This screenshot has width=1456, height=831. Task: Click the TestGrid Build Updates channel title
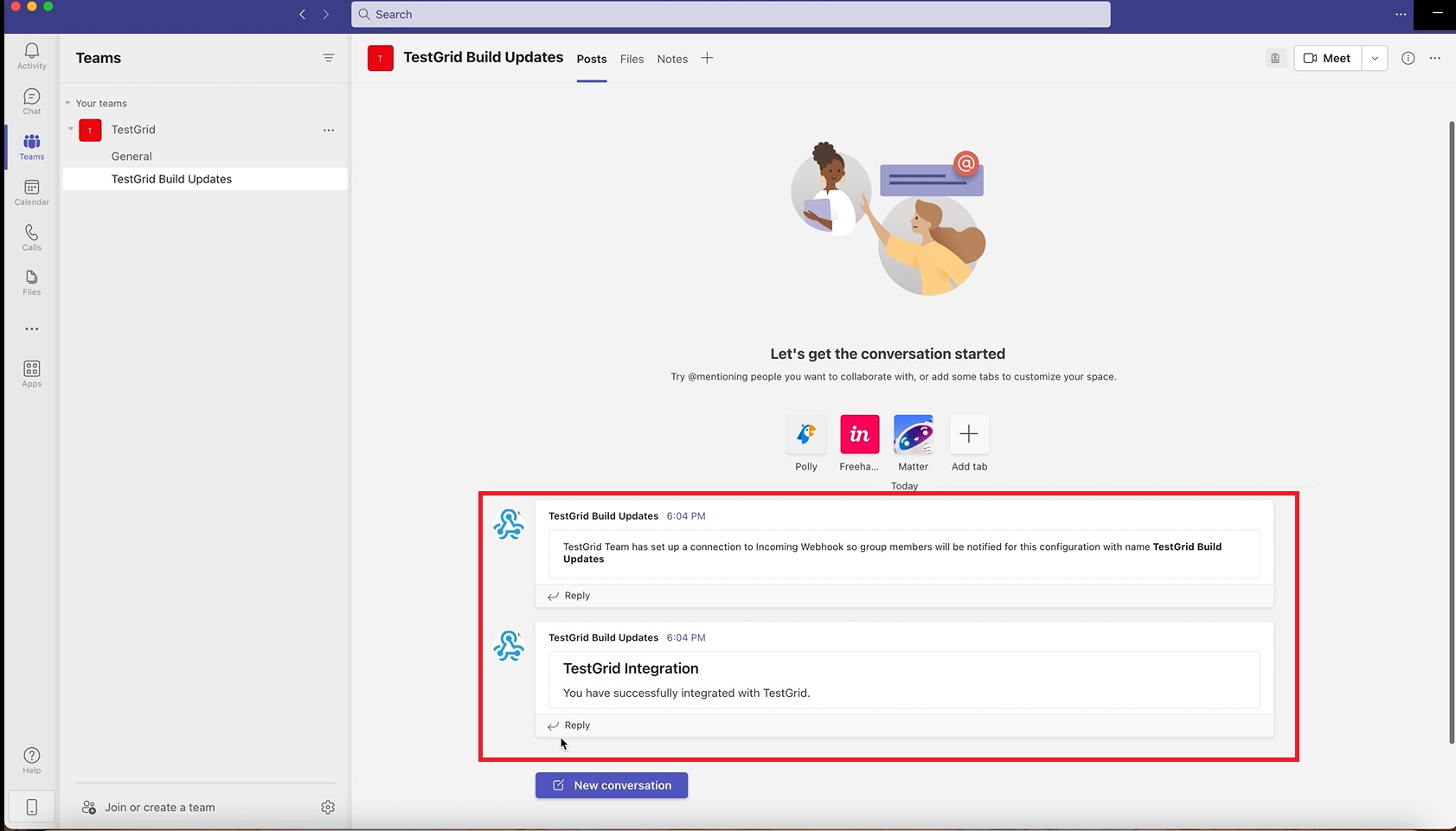(483, 57)
